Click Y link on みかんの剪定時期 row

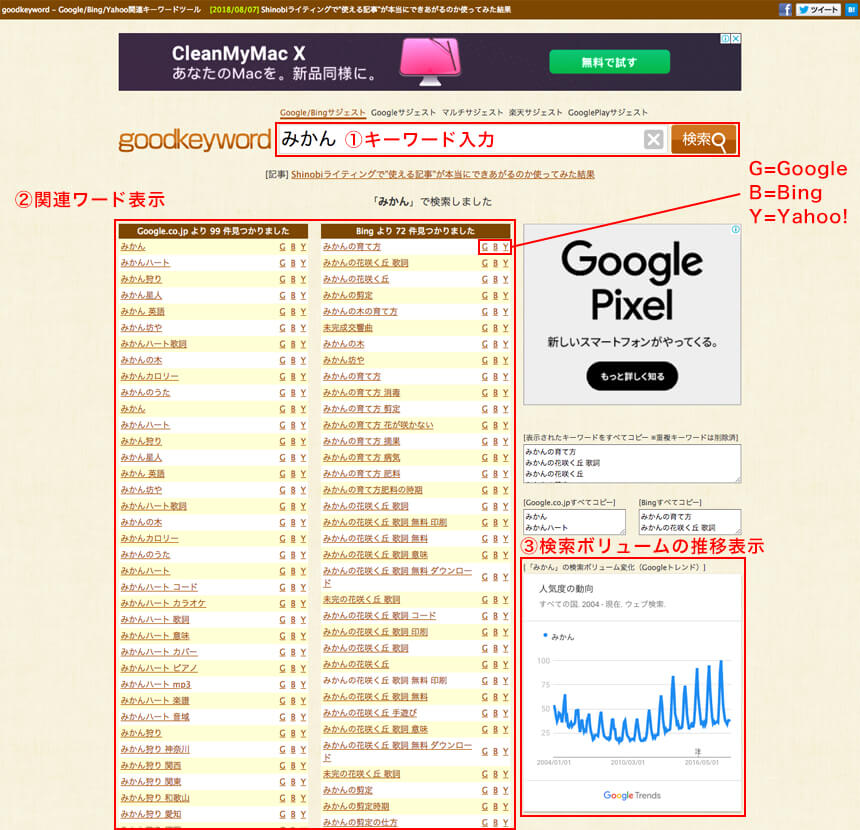point(505,806)
